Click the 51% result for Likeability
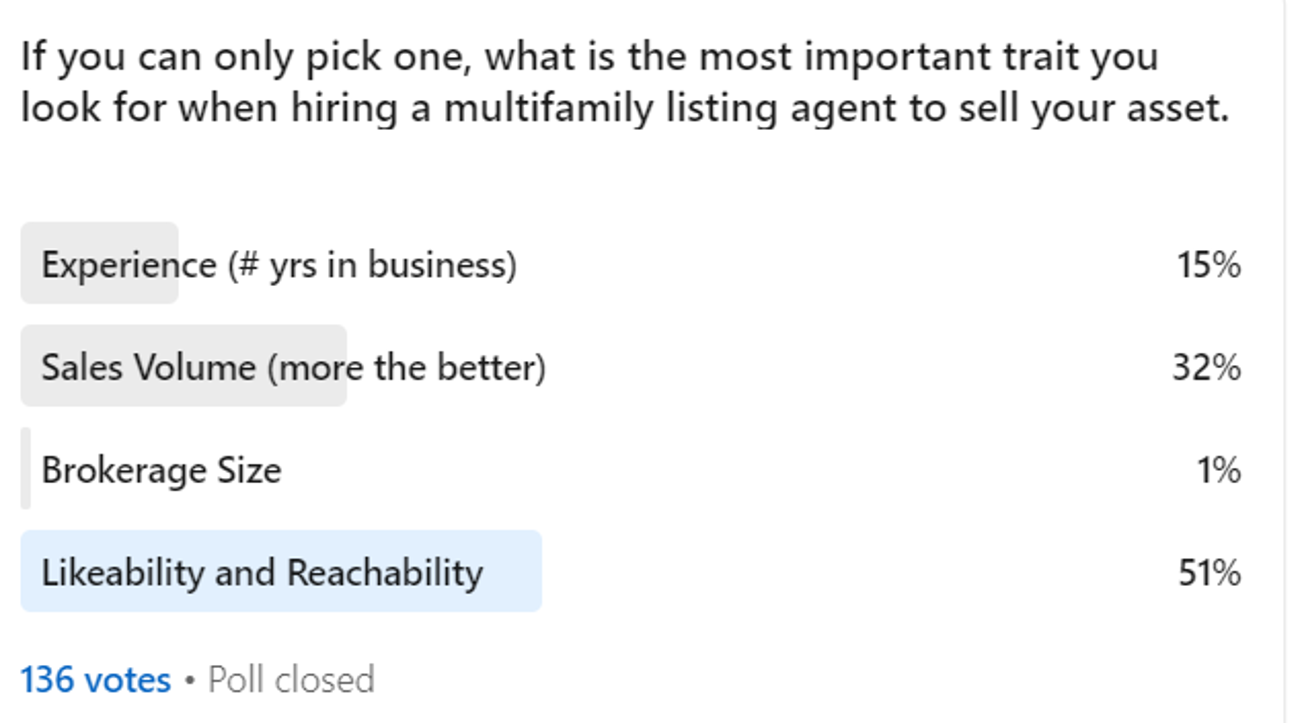Image resolution: width=1302 pixels, height=723 pixels. (x=1208, y=573)
